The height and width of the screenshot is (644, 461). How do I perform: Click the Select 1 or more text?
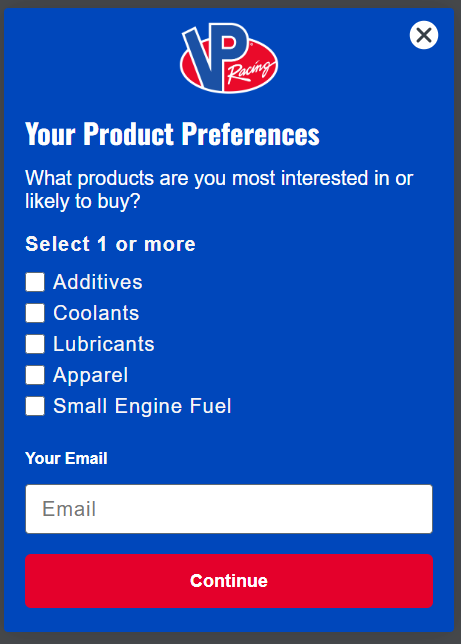pos(111,244)
